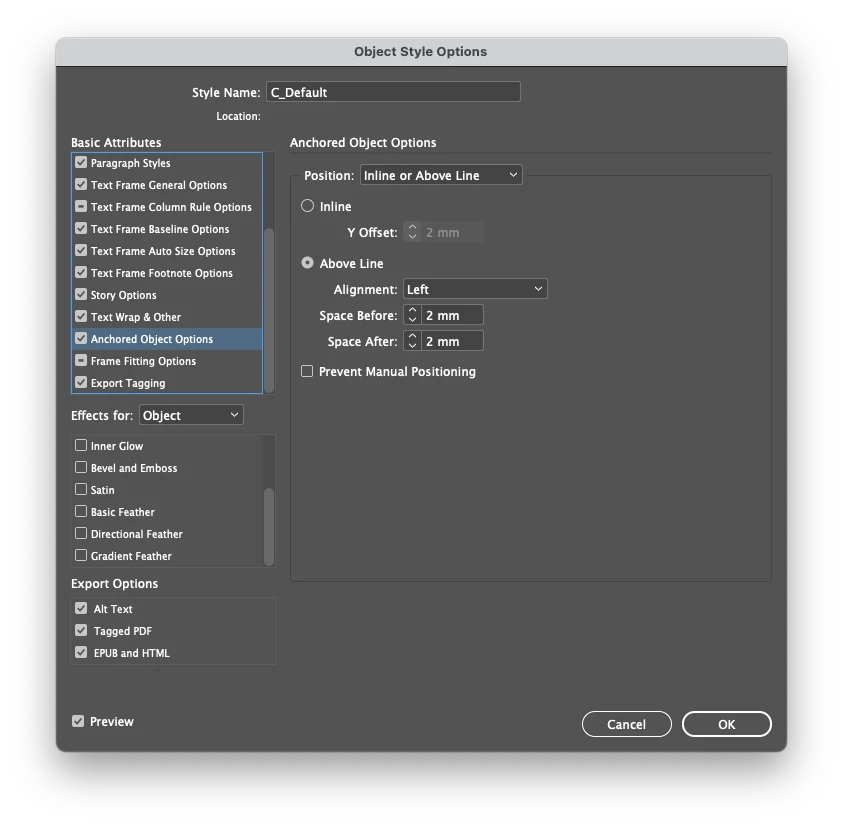Enable the Basic Feather checkbox

(x=81, y=511)
